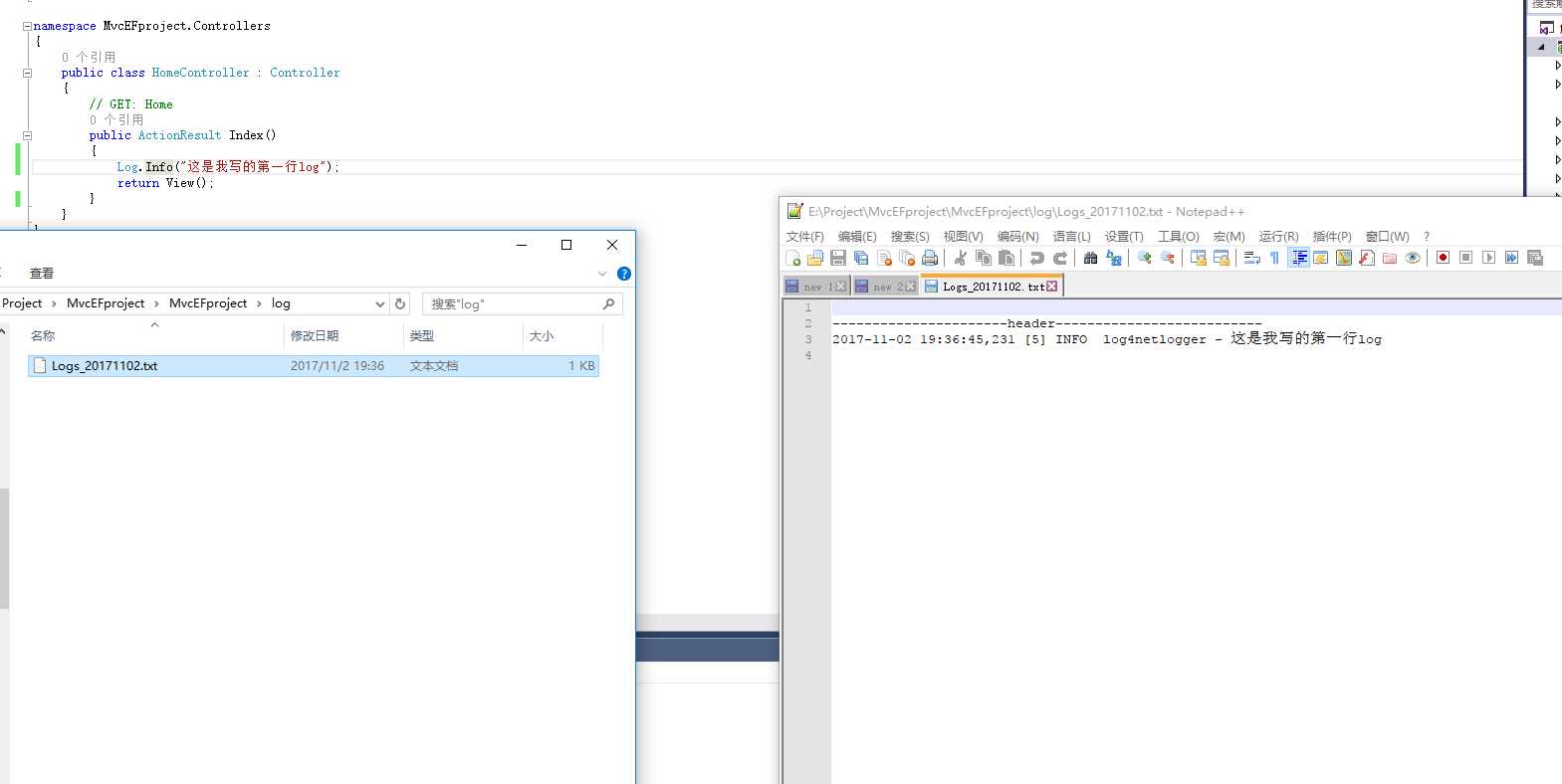Collapse Index method block

click(x=27, y=135)
